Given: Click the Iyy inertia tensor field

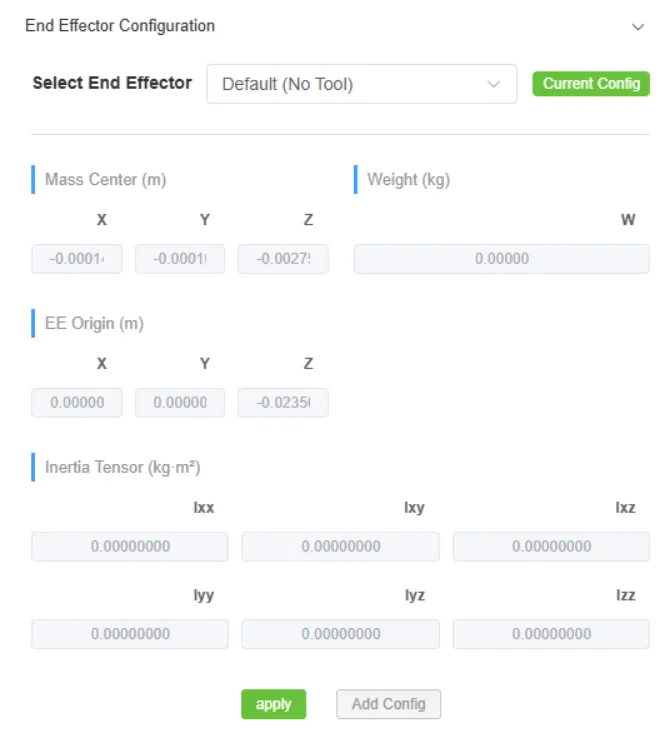Looking at the screenshot, I should (130, 634).
